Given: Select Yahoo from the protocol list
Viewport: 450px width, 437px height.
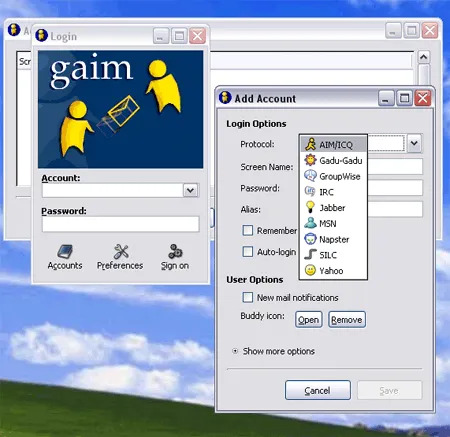Looking at the screenshot, I should 333,270.
